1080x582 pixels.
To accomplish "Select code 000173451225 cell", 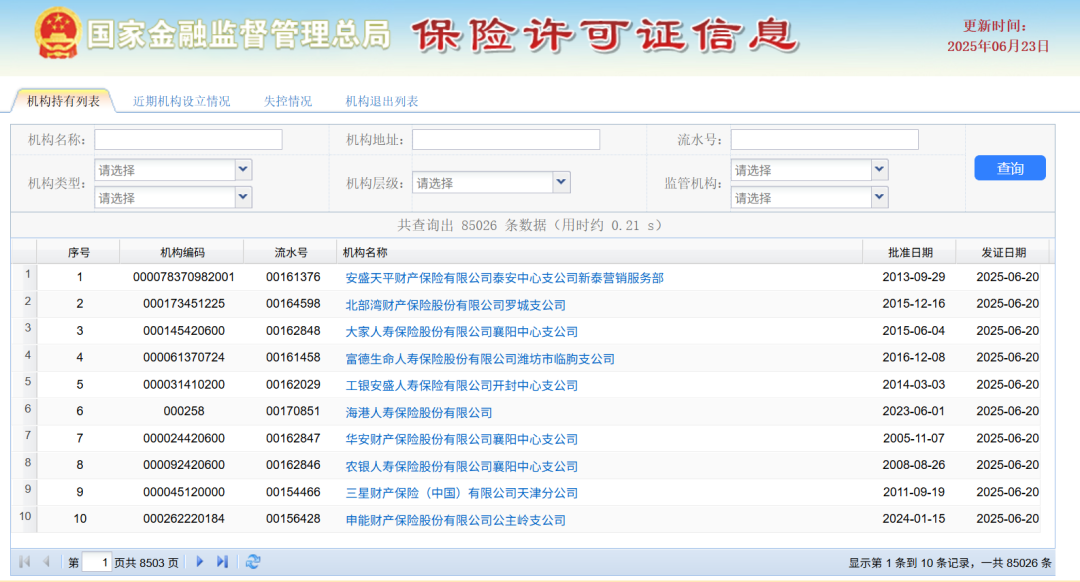I will 183,304.
